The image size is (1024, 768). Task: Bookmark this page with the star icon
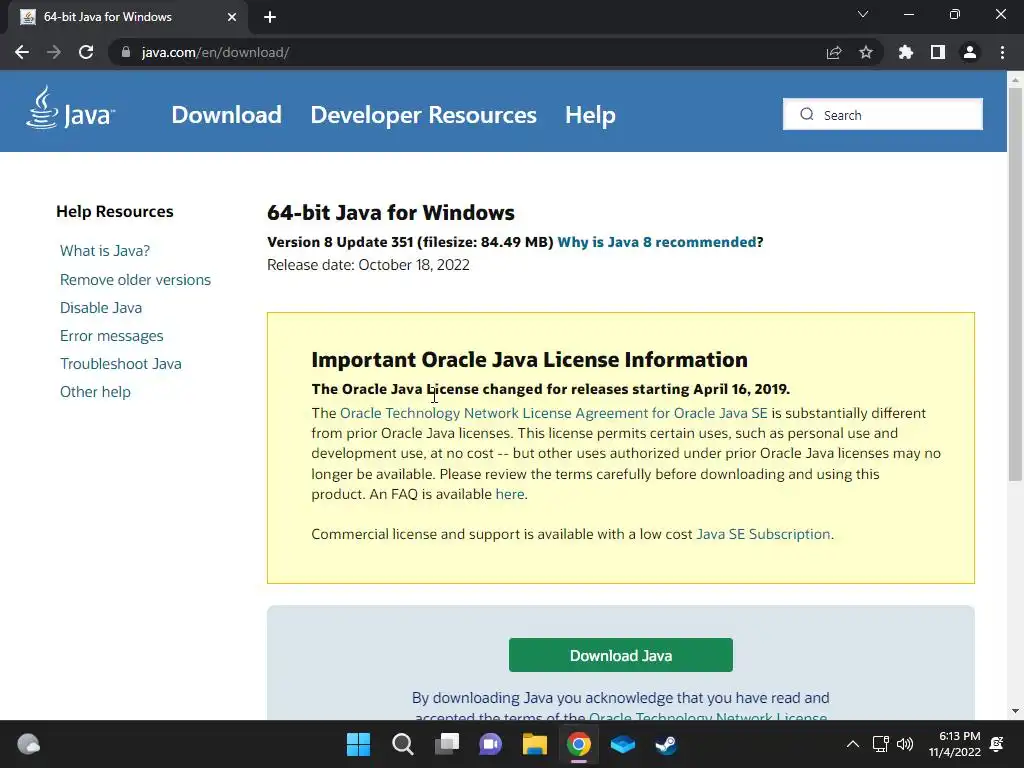[x=866, y=52]
